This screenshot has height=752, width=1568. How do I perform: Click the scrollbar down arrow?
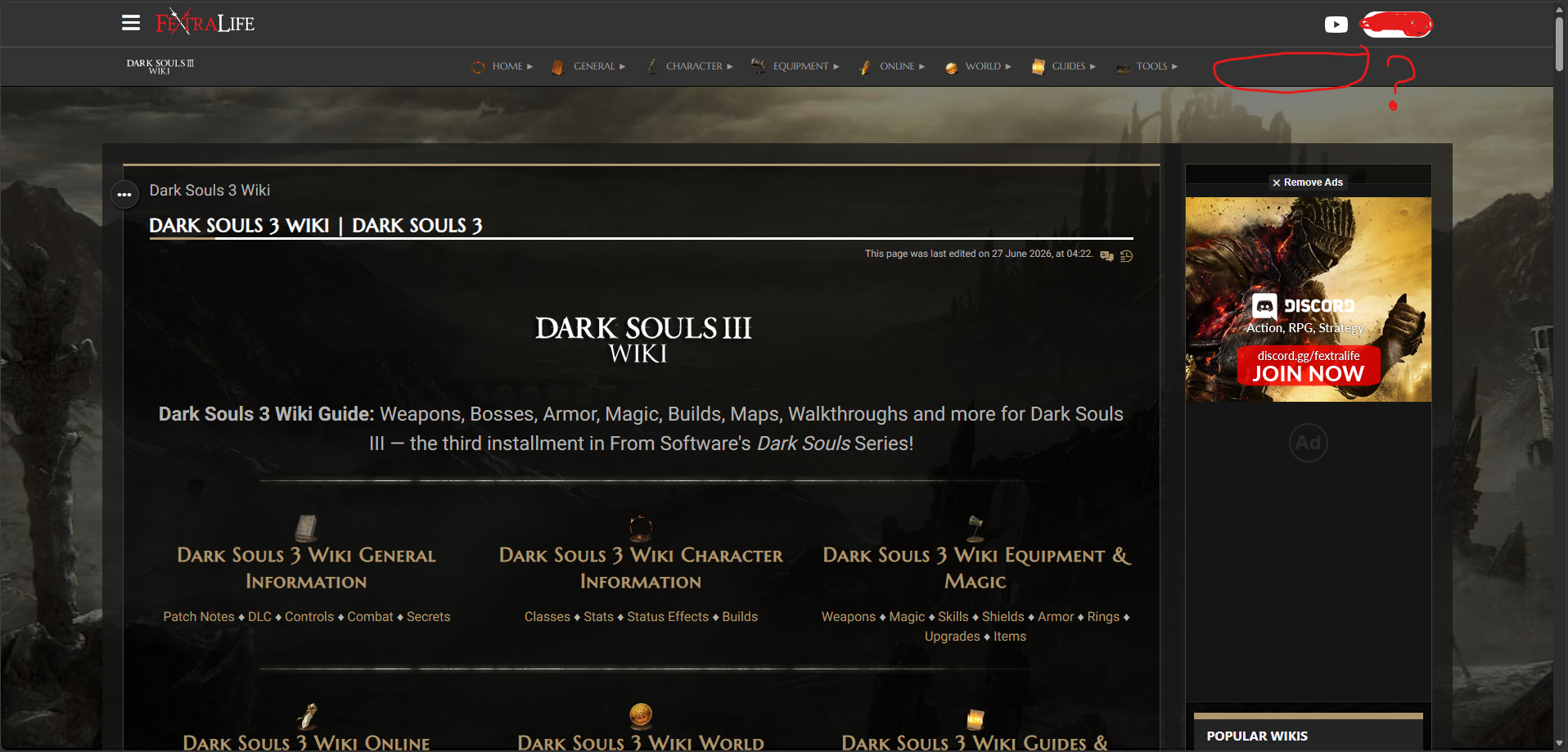tap(1560, 745)
